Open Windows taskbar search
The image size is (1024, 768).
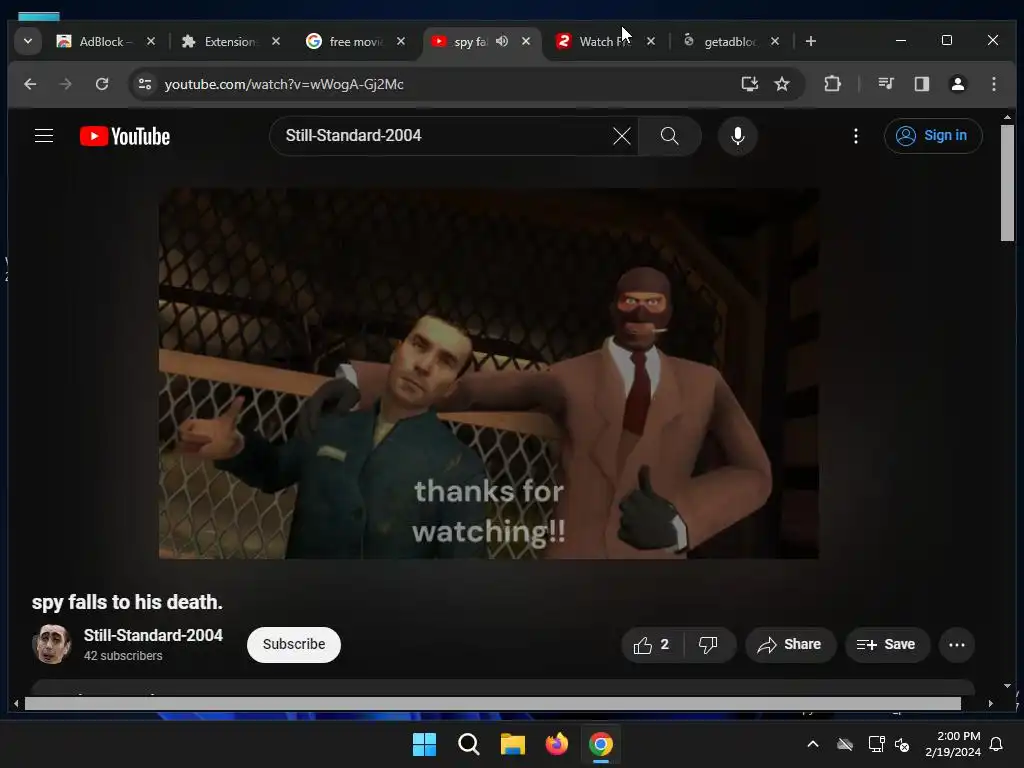(x=468, y=744)
